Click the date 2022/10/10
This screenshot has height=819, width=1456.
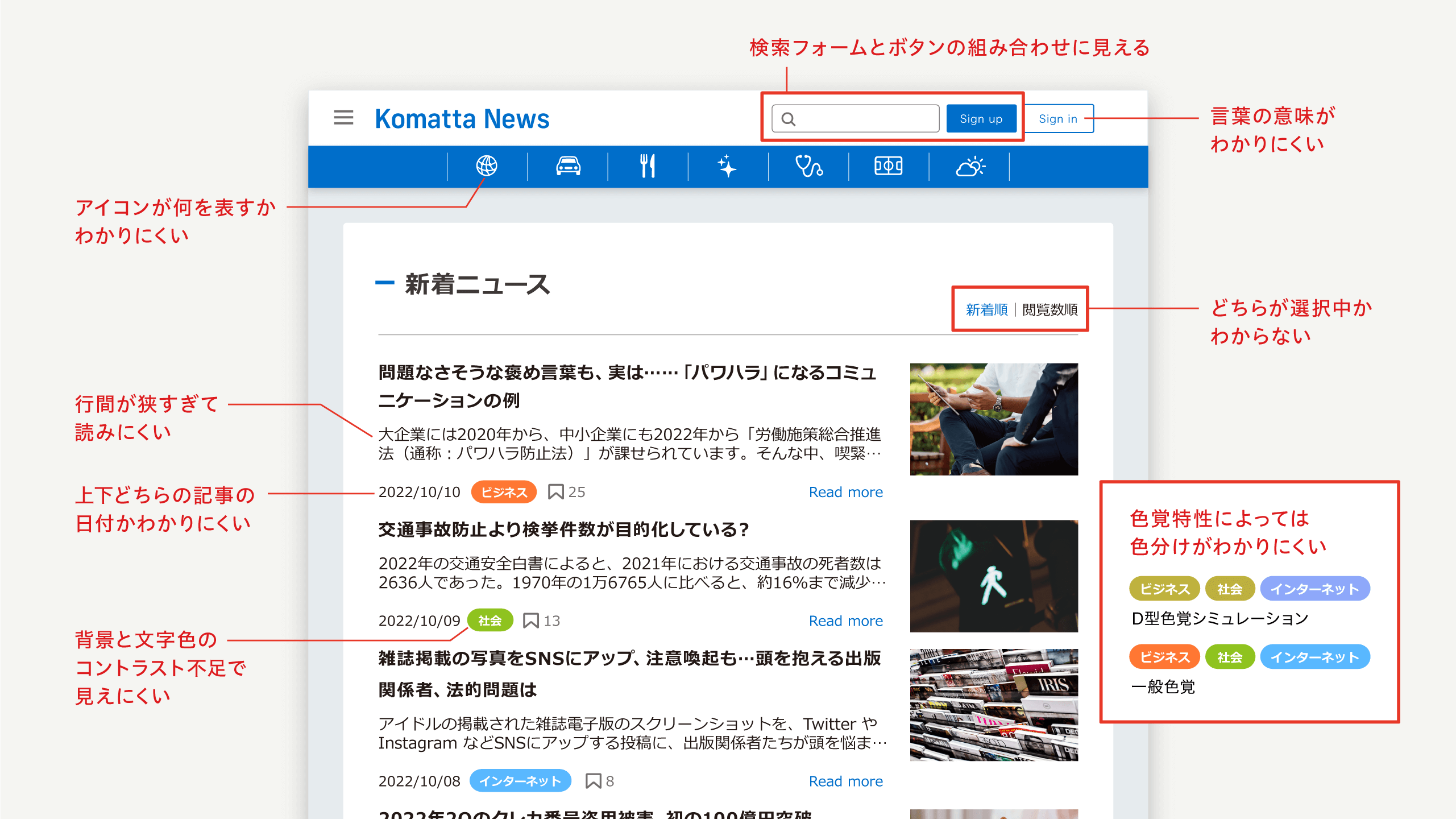pyautogui.click(x=419, y=492)
